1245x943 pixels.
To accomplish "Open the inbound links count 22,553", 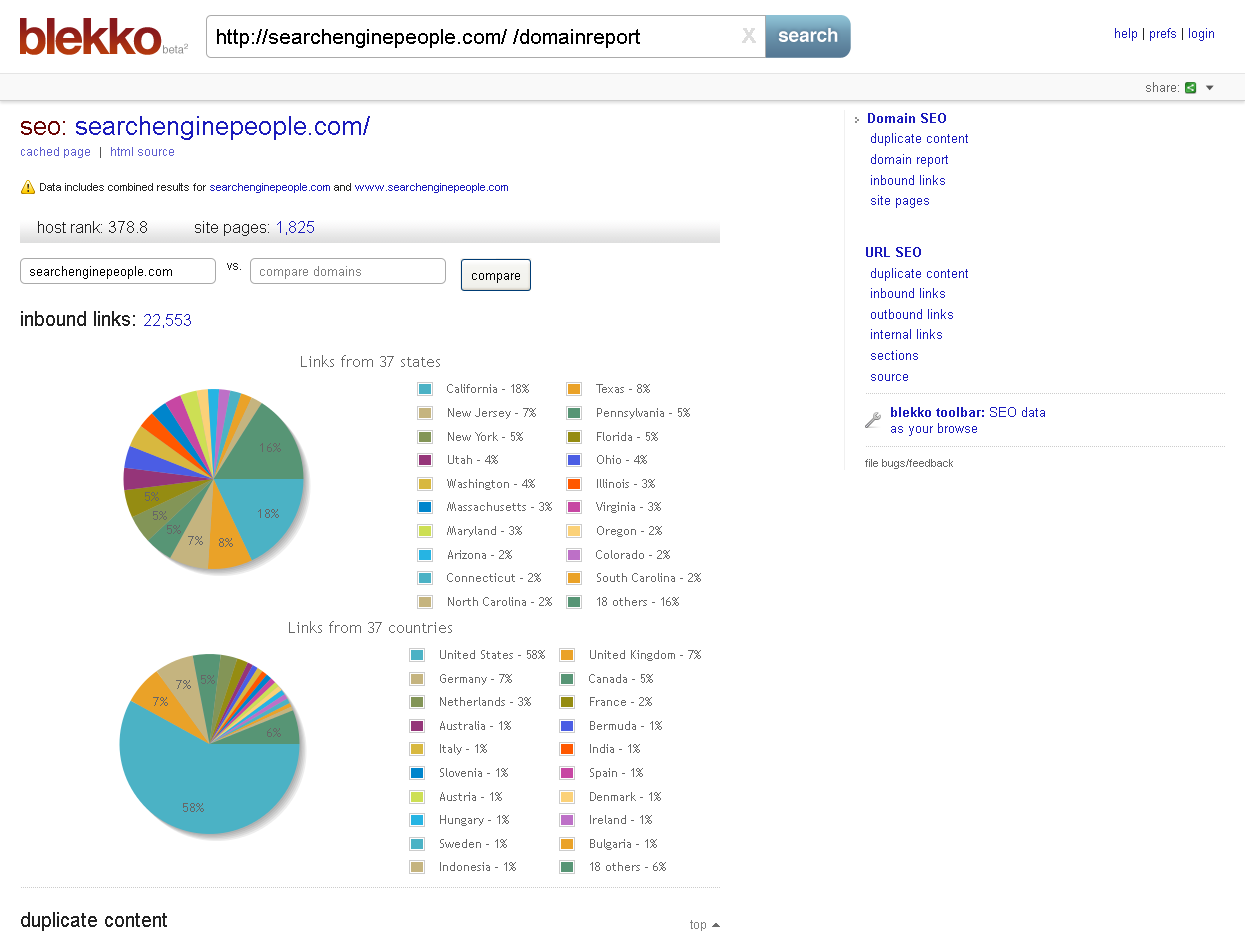I will [x=167, y=320].
